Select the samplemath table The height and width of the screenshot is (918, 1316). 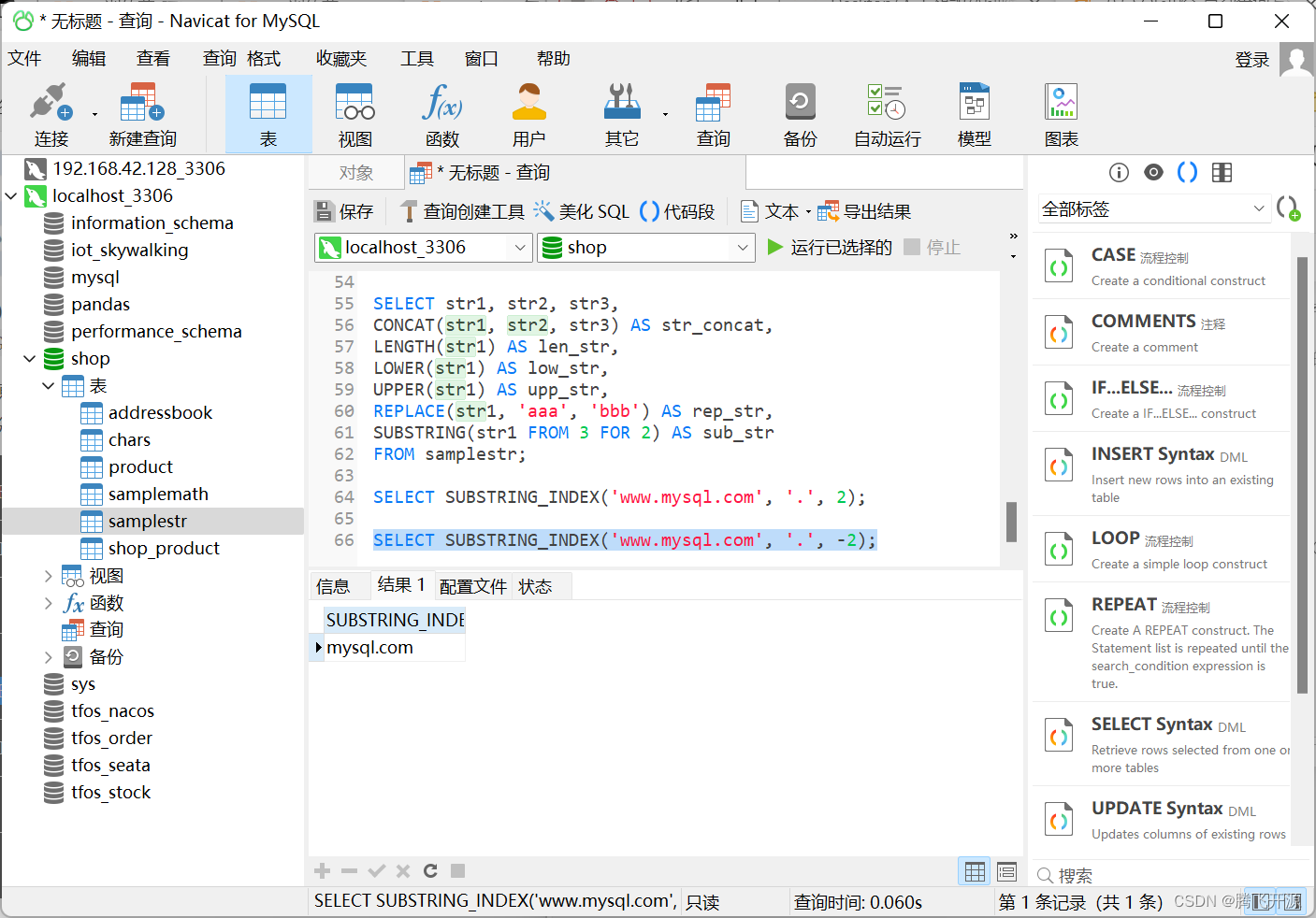pyautogui.click(x=158, y=495)
